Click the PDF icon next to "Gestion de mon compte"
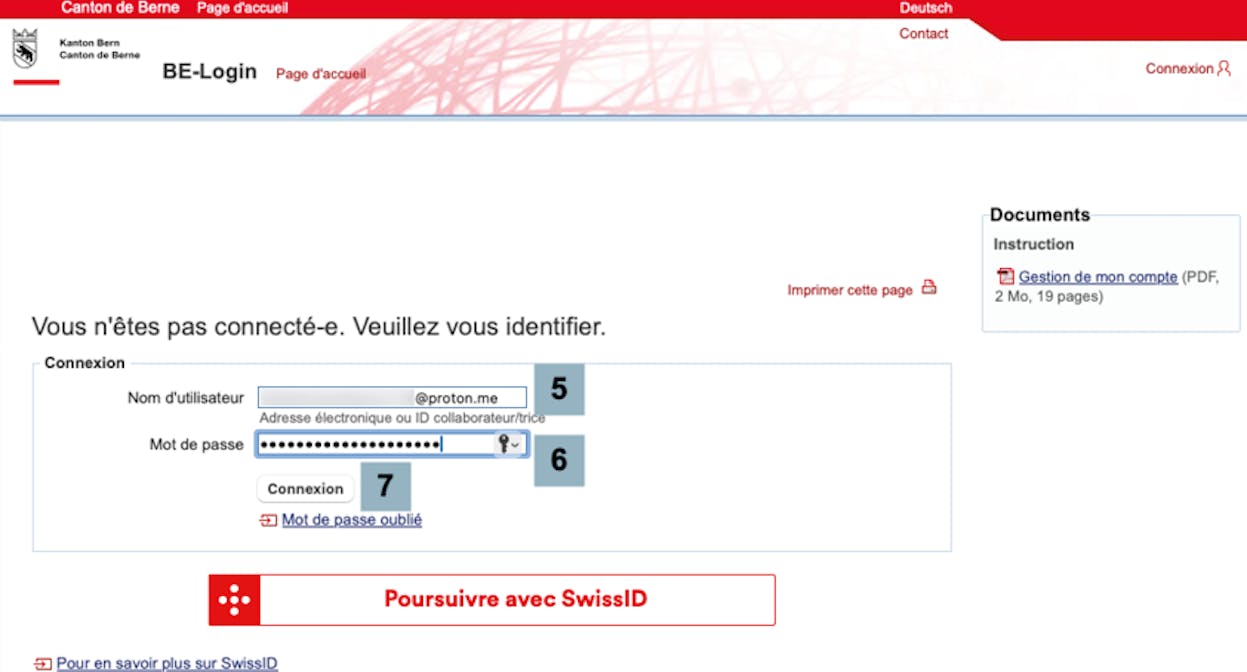Image resolution: width=1247 pixels, height=672 pixels. (1005, 276)
